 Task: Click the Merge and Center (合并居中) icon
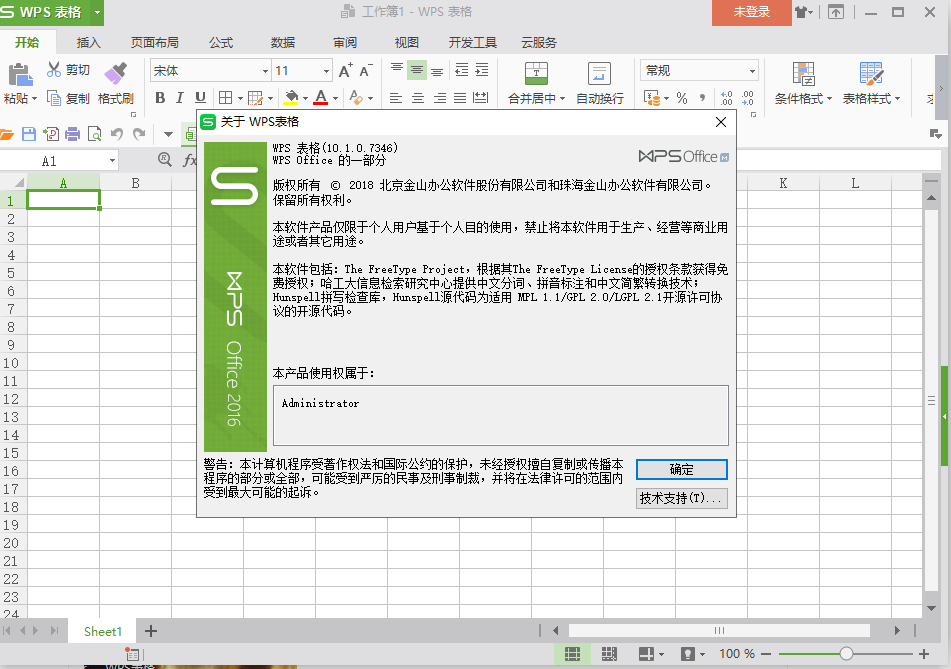(536, 74)
